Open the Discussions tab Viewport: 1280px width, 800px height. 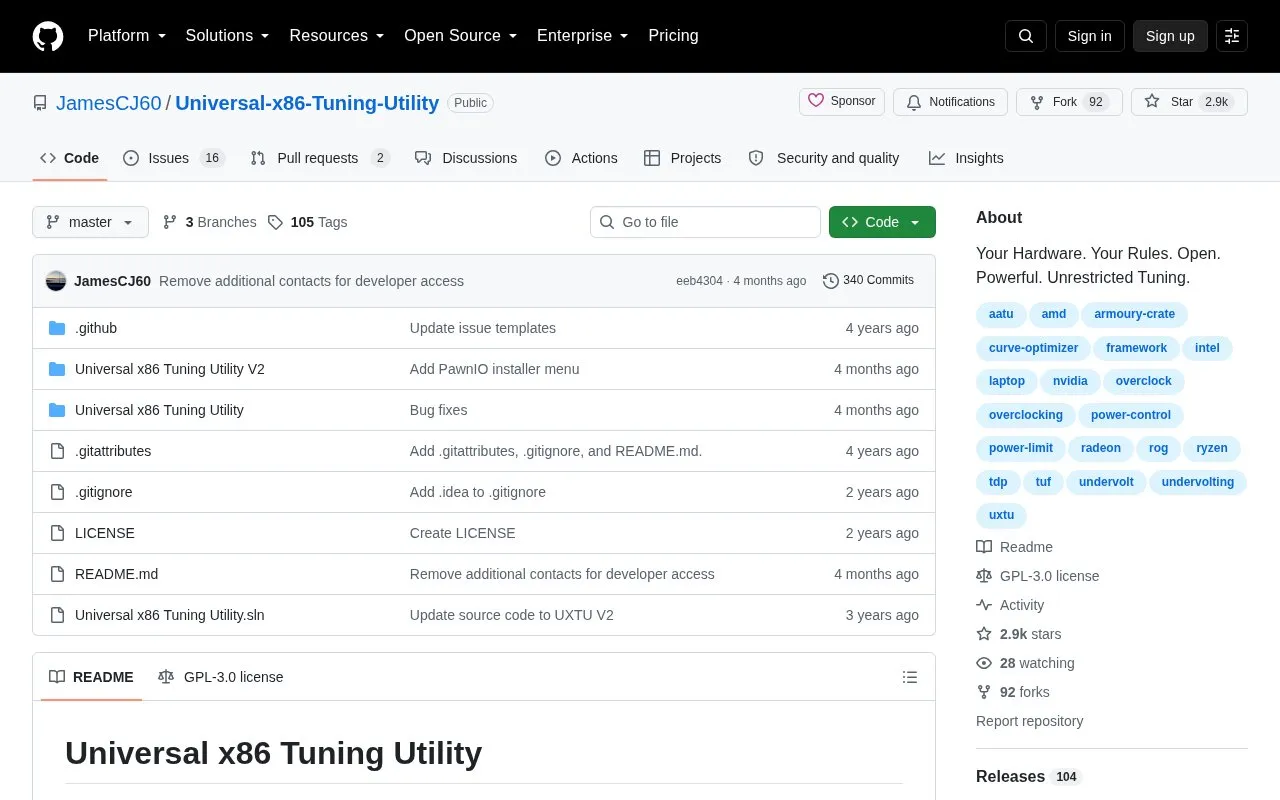466,158
